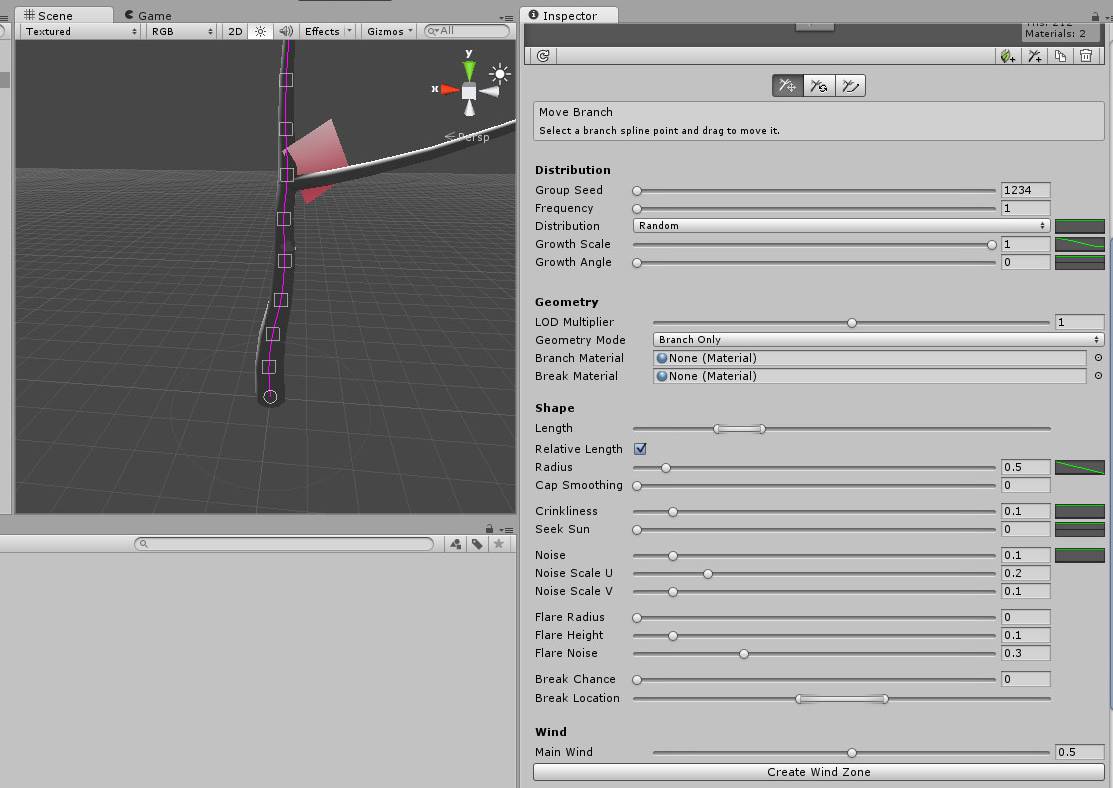Open the Gizmos menu
1113x788 pixels.
pyautogui.click(x=389, y=31)
